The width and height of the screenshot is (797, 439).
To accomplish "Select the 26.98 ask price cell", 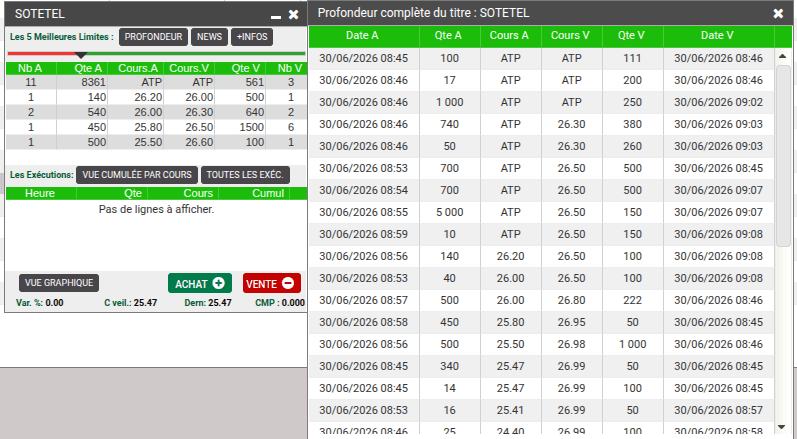I will click(571, 344).
